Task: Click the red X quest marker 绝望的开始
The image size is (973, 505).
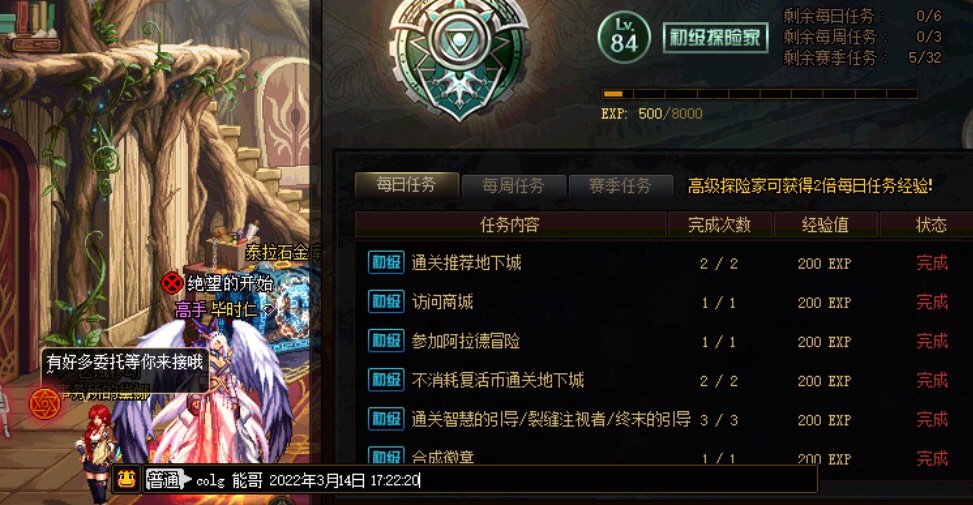Action: [x=172, y=284]
